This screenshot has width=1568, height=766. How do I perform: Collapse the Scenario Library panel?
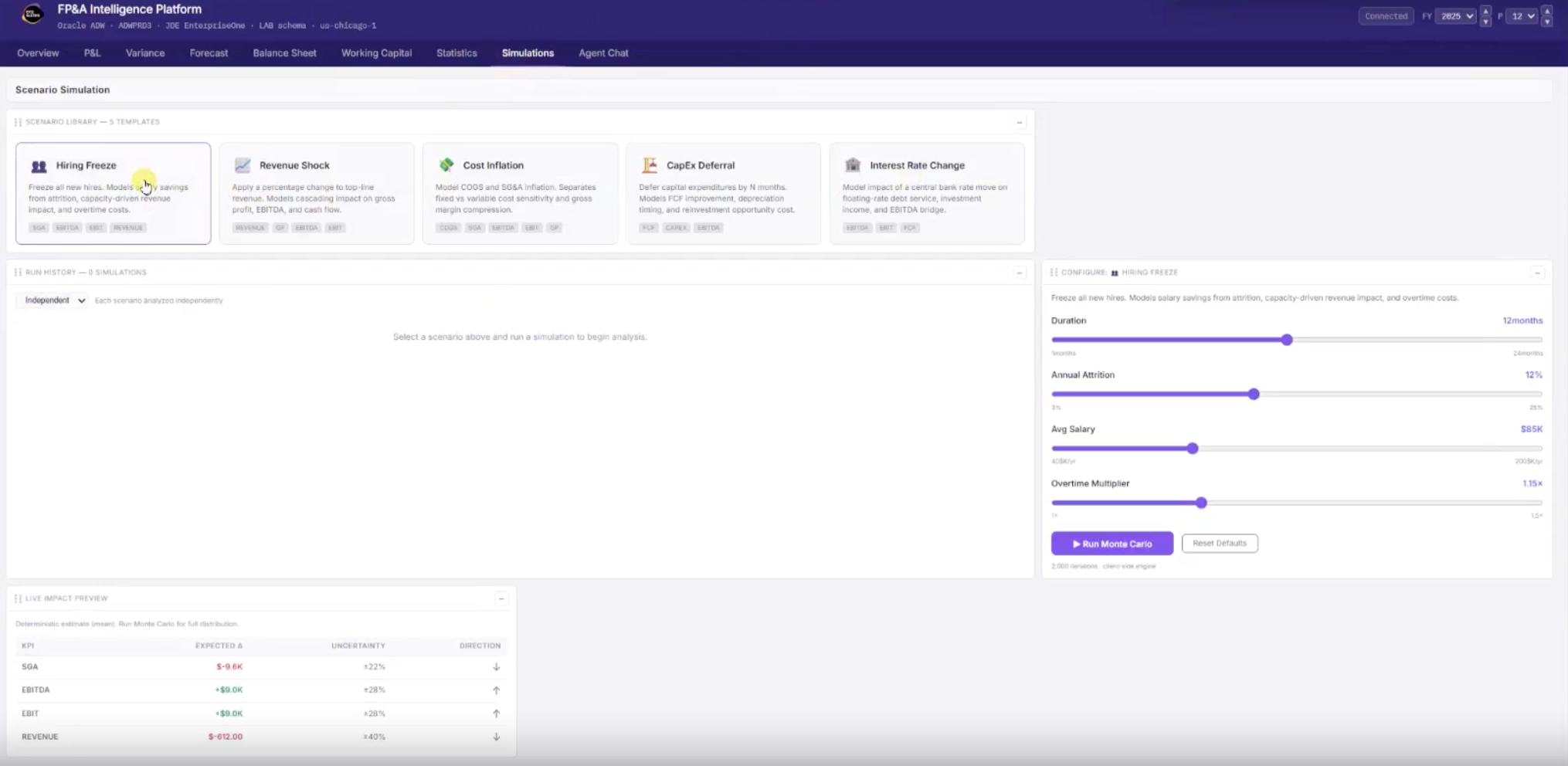pos(1019,122)
